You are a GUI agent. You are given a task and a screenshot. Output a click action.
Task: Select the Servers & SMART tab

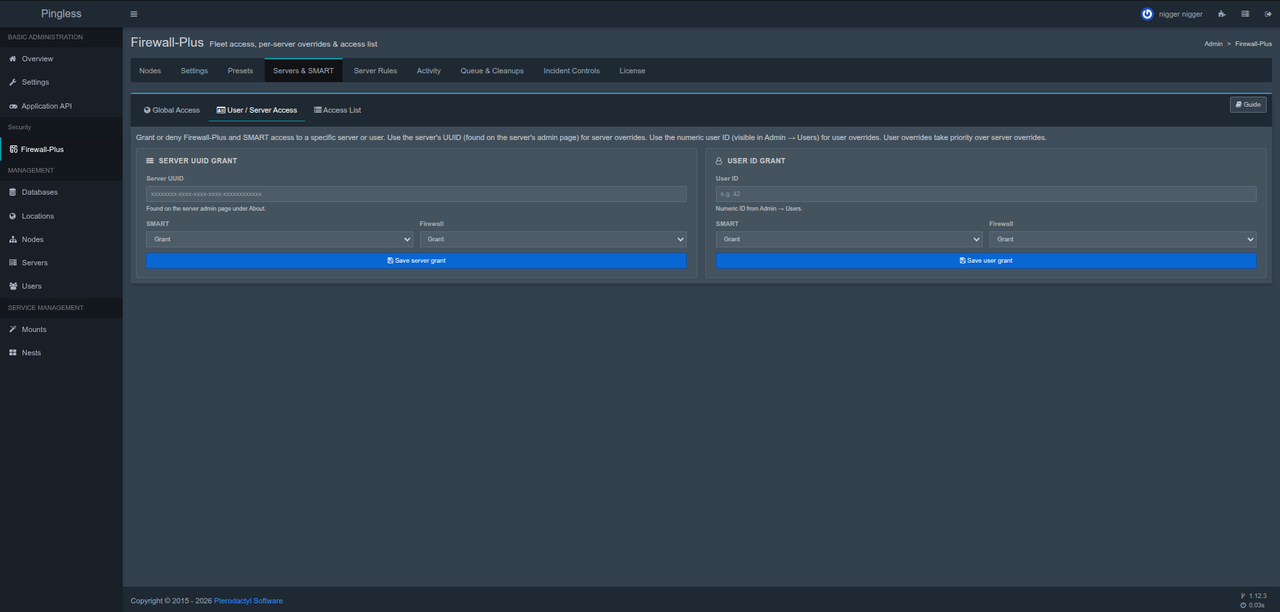(x=304, y=71)
